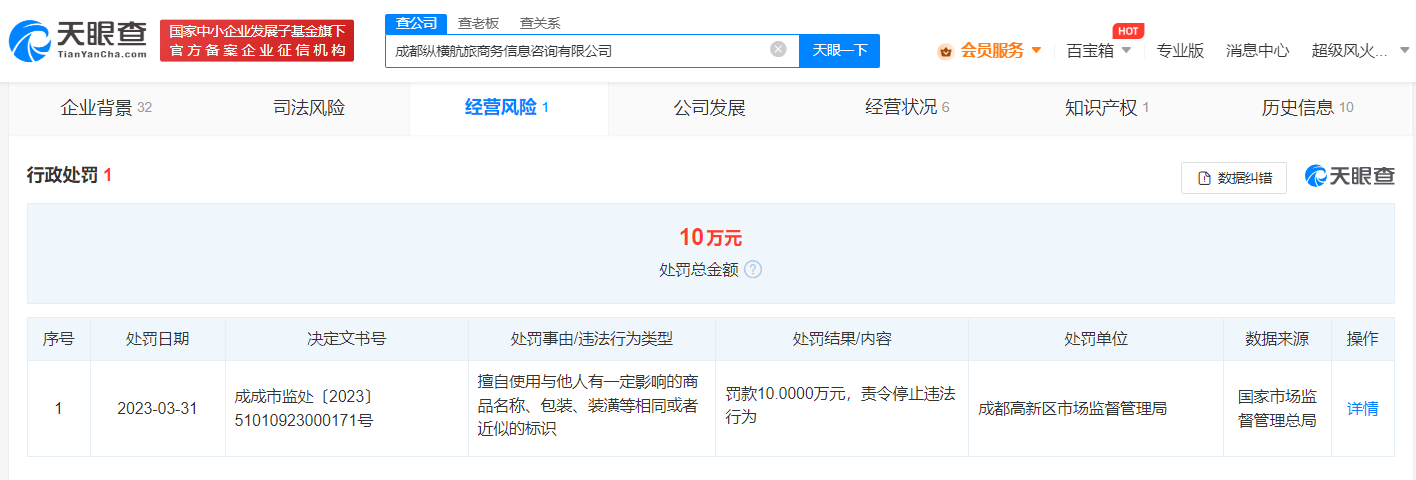
Task: Open the 经营状况 tab
Action: (x=908, y=108)
